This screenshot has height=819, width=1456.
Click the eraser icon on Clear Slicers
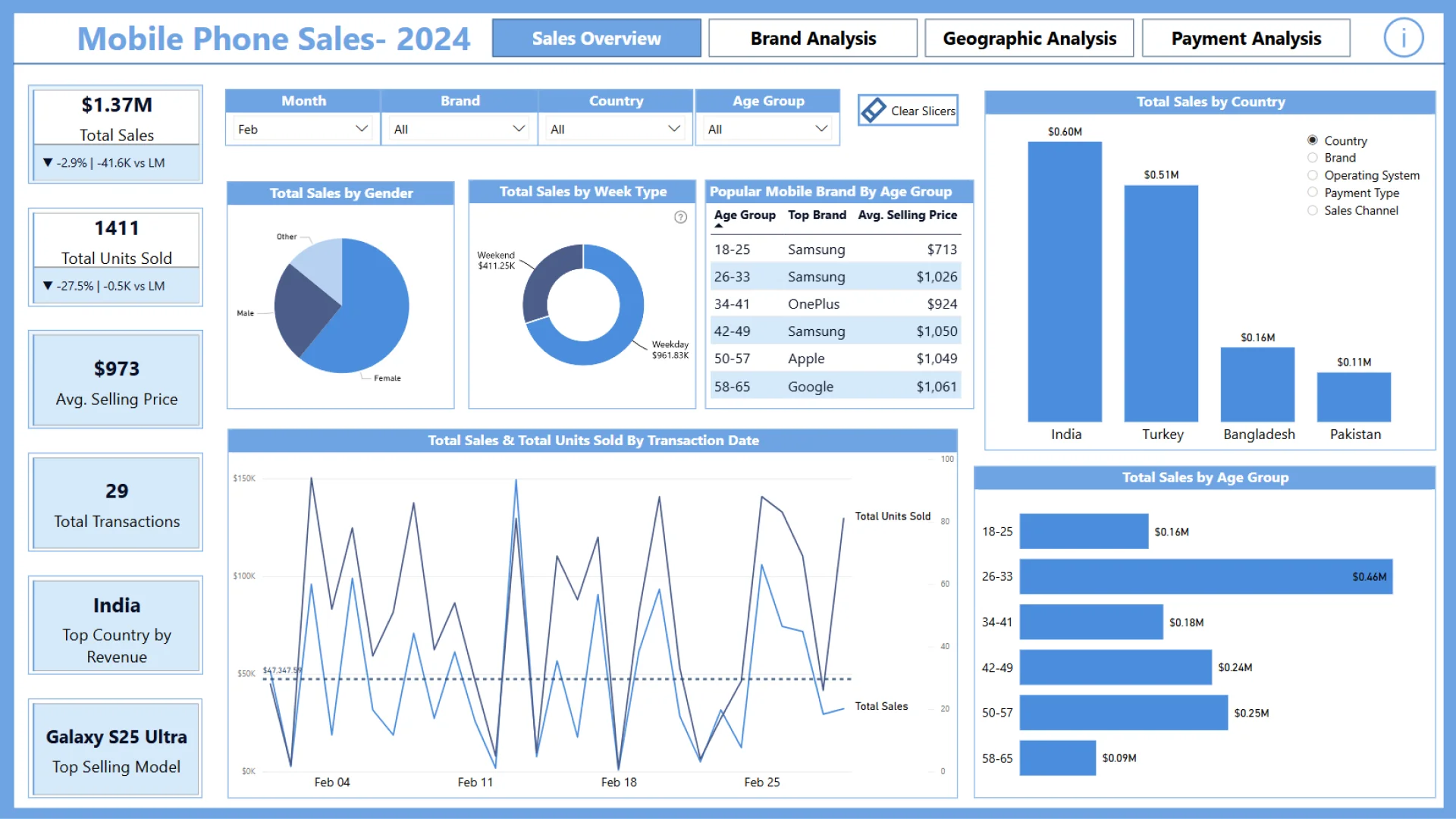pyautogui.click(x=874, y=110)
